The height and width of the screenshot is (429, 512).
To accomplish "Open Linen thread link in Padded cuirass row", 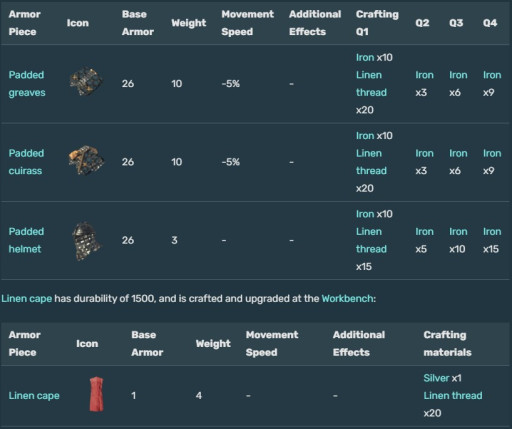I will 371,162.
